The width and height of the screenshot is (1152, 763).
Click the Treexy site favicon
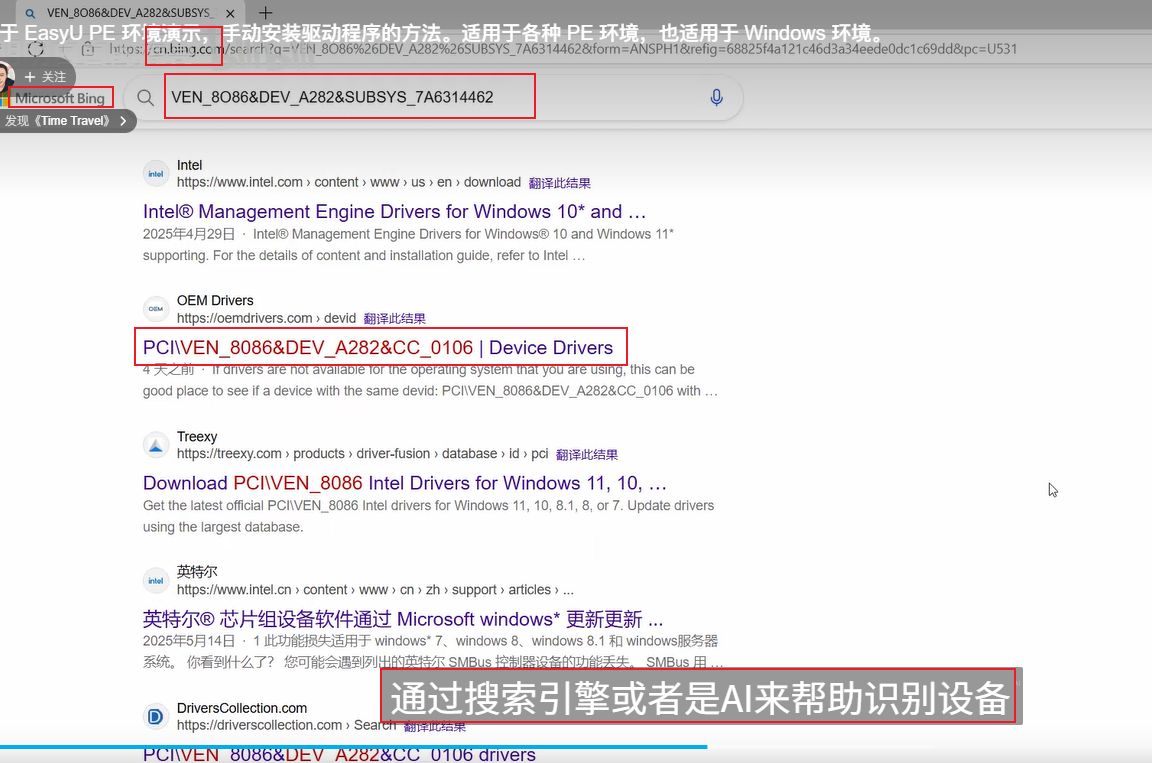[x=156, y=445]
